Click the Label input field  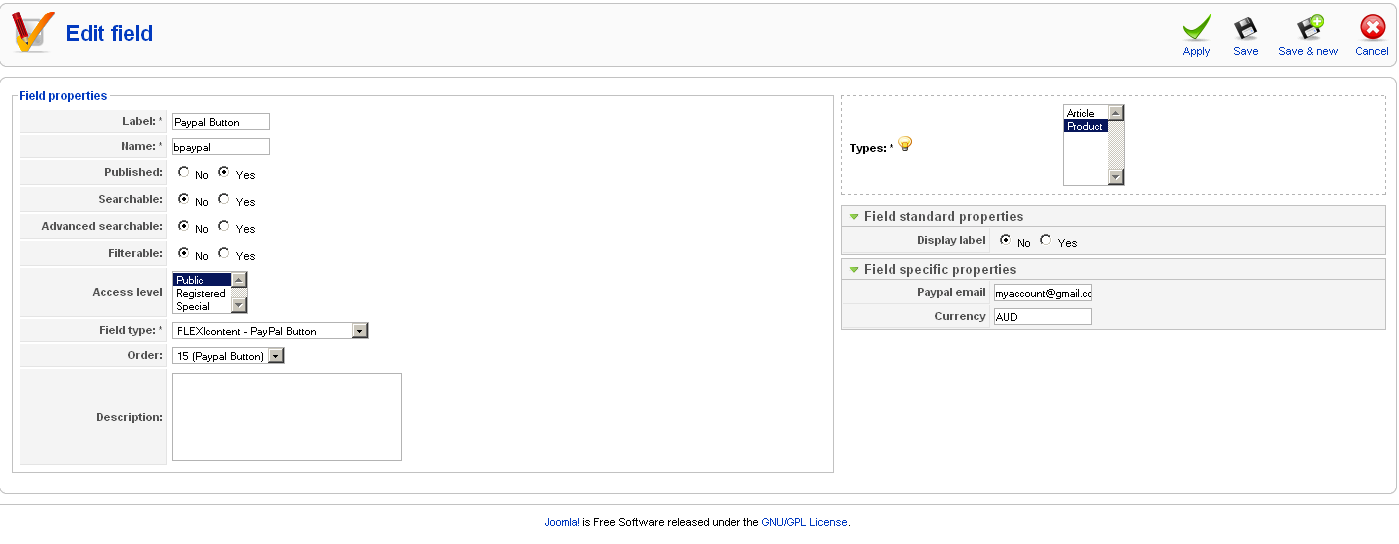[x=221, y=122]
